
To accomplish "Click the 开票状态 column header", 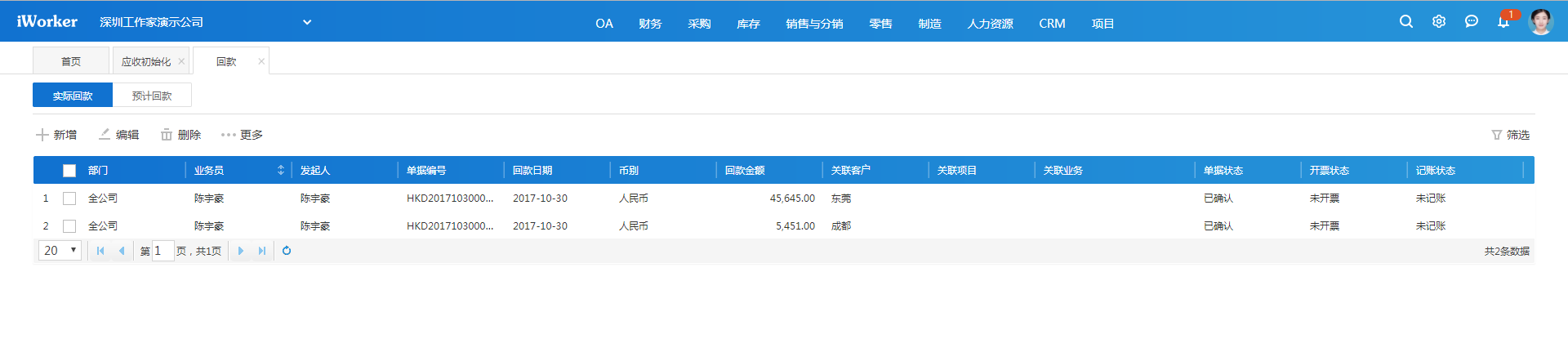I will click(x=1330, y=170).
